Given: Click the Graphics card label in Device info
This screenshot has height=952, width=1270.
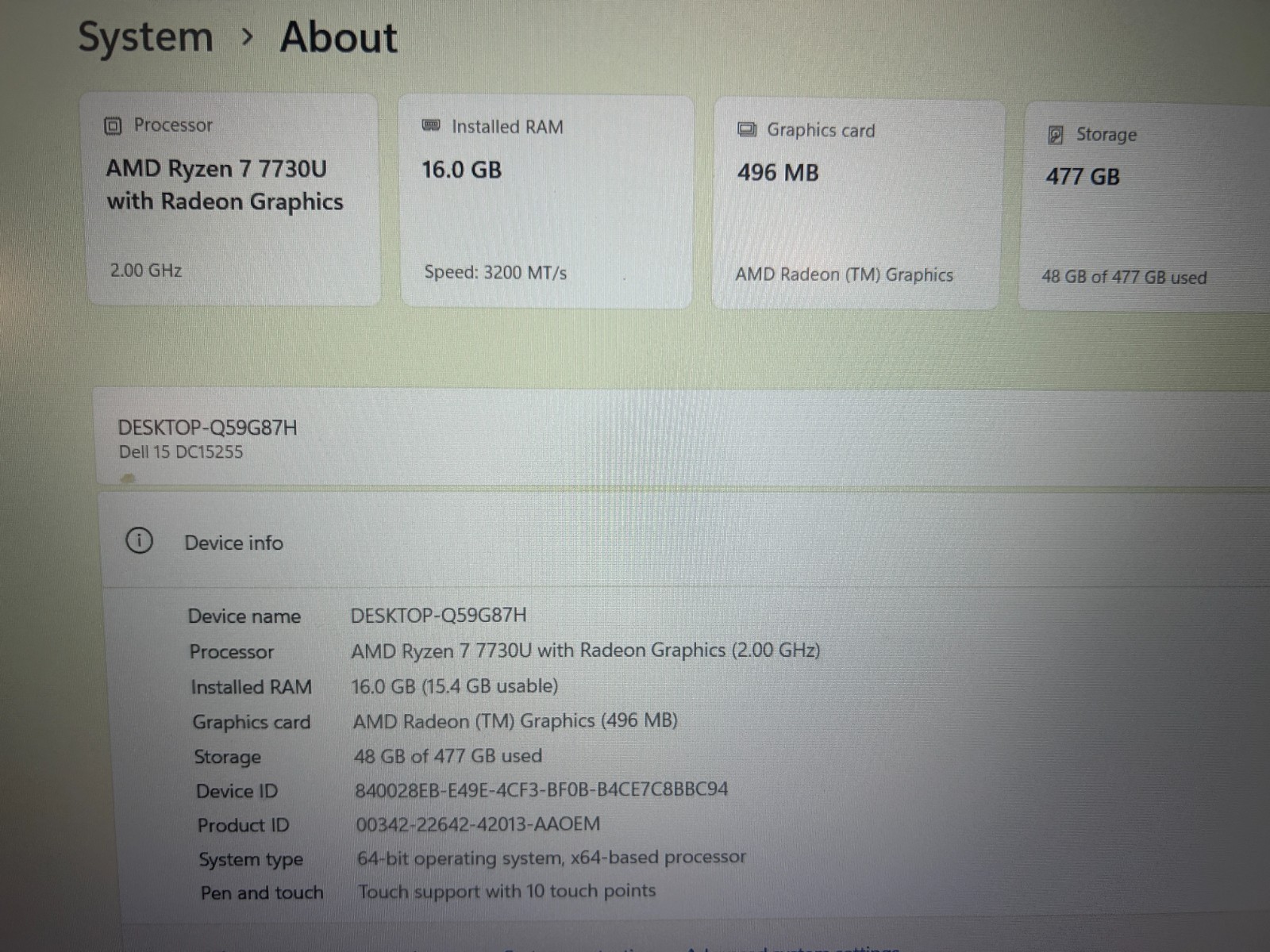Looking at the screenshot, I should tap(251, 722).
